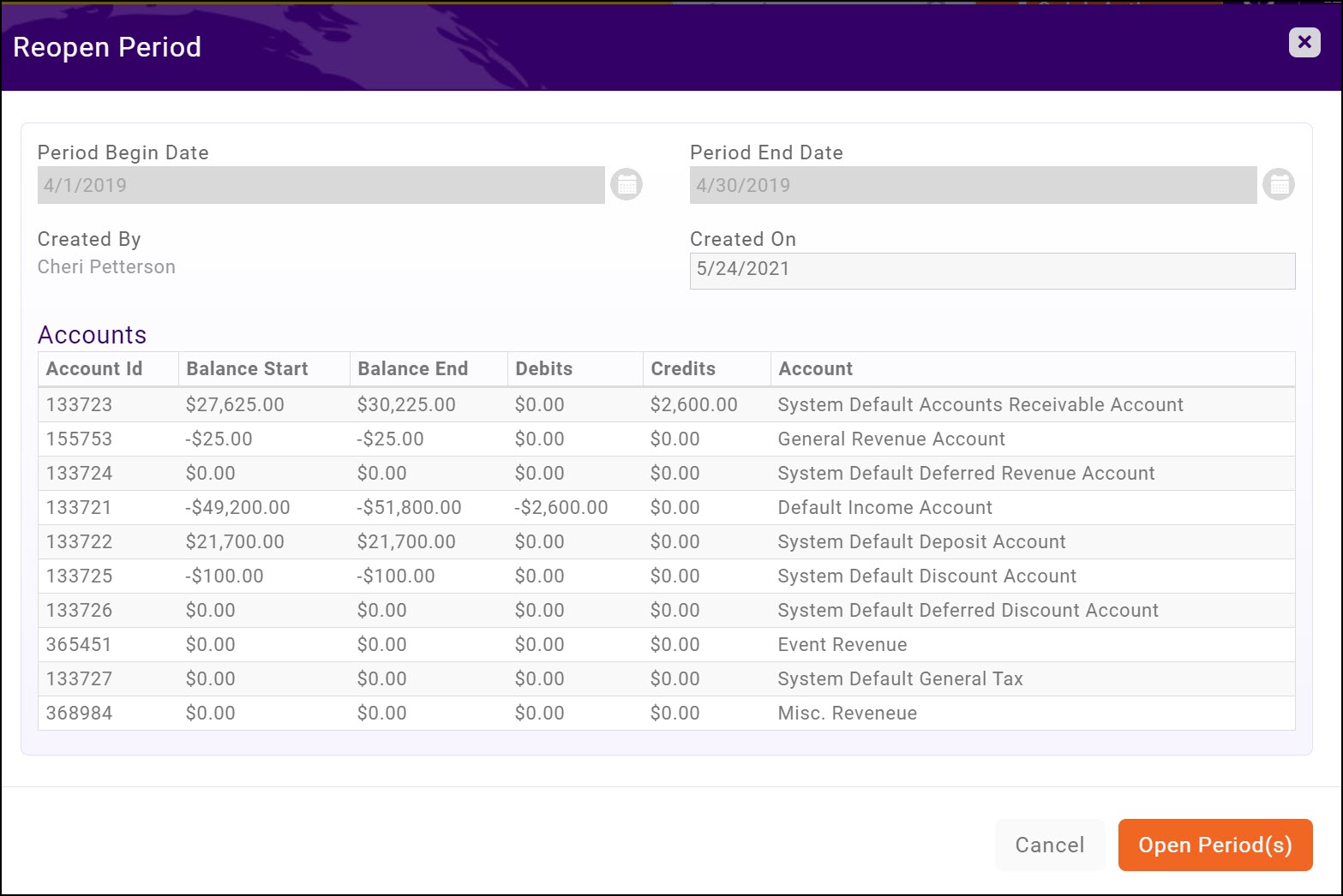Select the Credits column header
The width and height of the screenshot is (1343, 896).
point(681,368)
